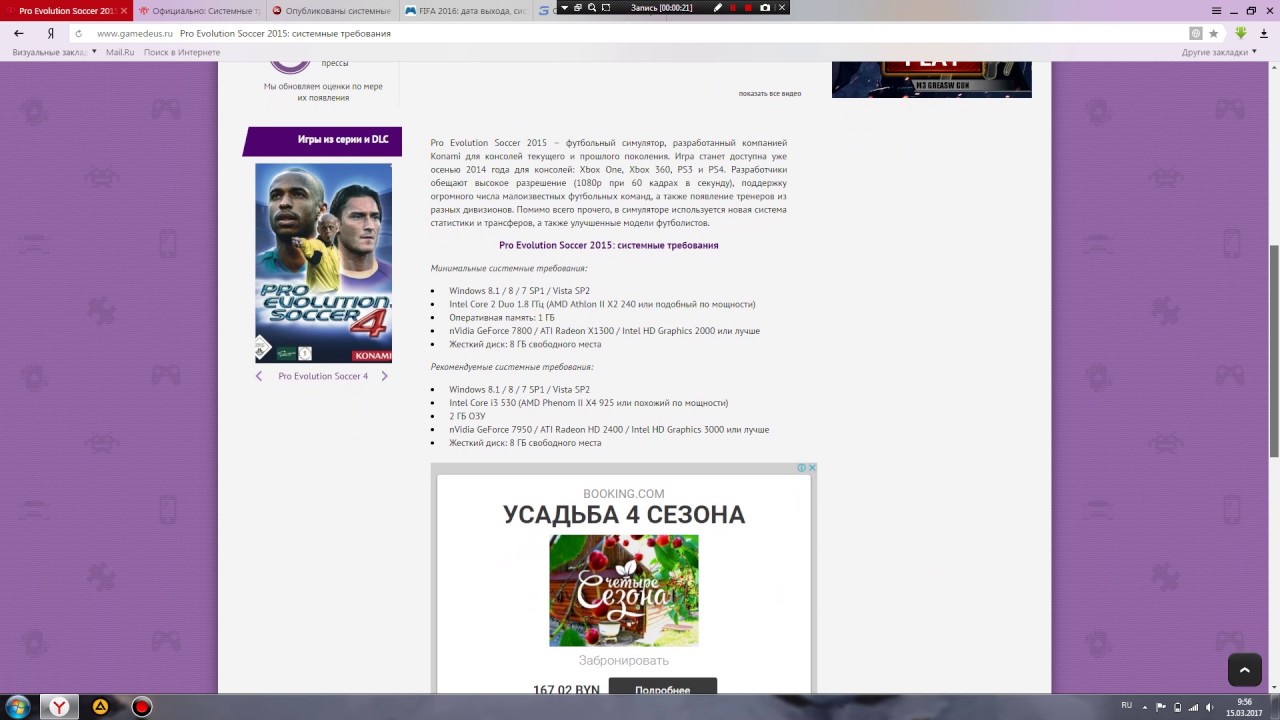This screenshot has height=720, width=1280.
Task: Pause the screen recording
Action: click(733, 7)
